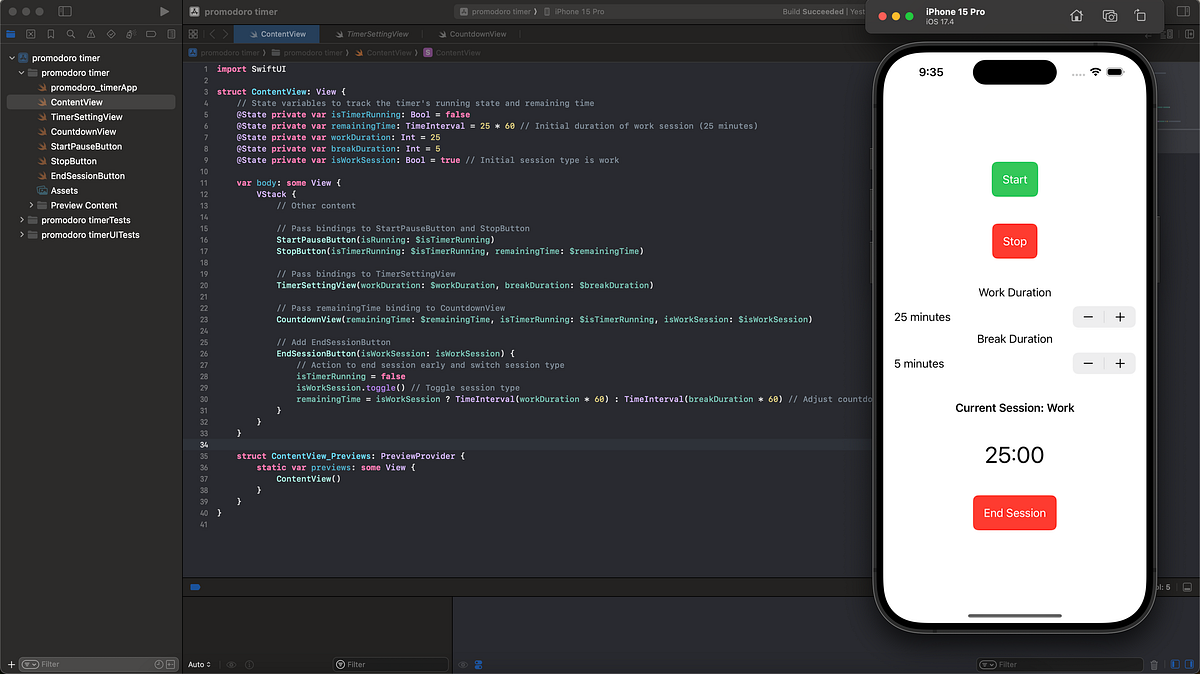Screen dimensions: 1200x674
Task: Run the project using the play button
Action: (164, 11)
